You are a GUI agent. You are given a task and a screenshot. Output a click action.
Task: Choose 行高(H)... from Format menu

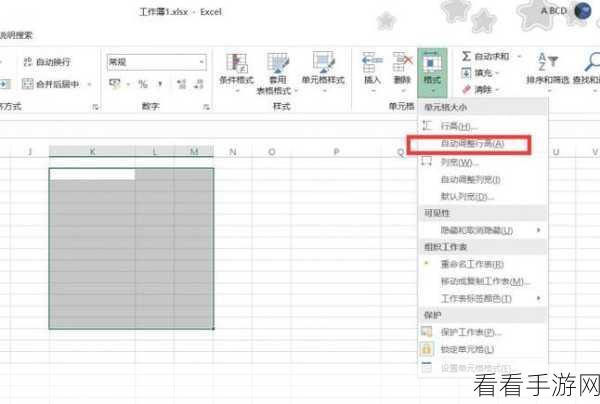(458, 126)
